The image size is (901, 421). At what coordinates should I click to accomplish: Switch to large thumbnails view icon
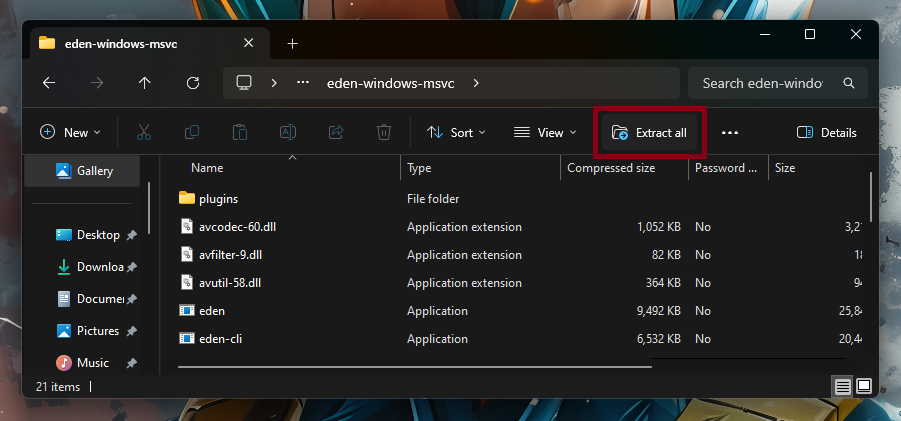point(864,387)
